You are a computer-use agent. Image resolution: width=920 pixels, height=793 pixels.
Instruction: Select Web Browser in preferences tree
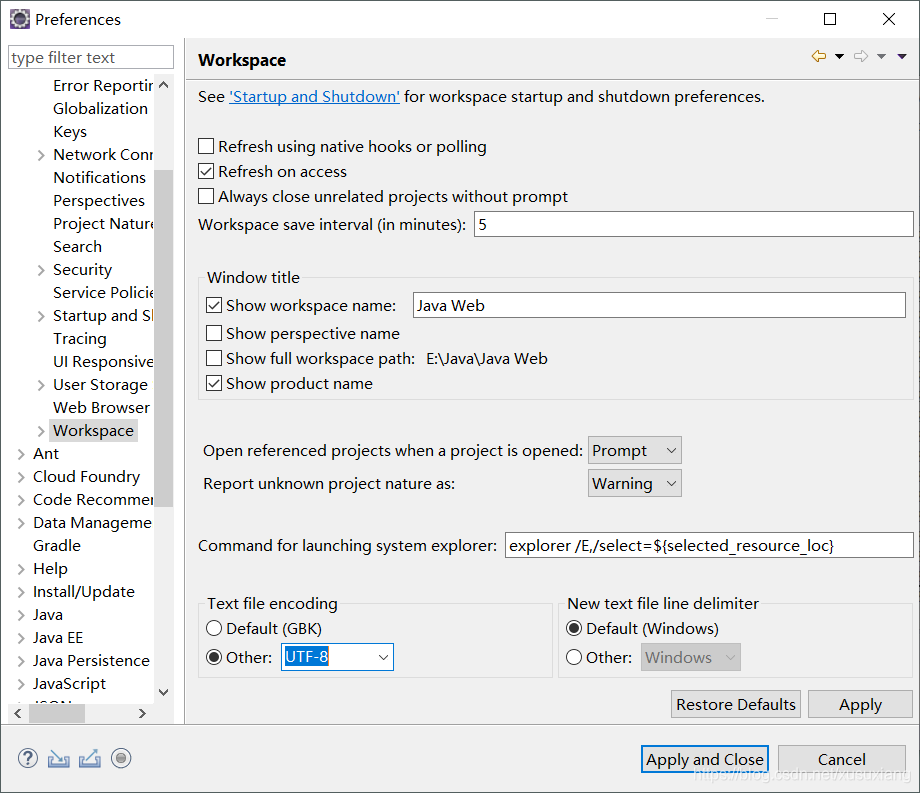[x=102, y=408]
